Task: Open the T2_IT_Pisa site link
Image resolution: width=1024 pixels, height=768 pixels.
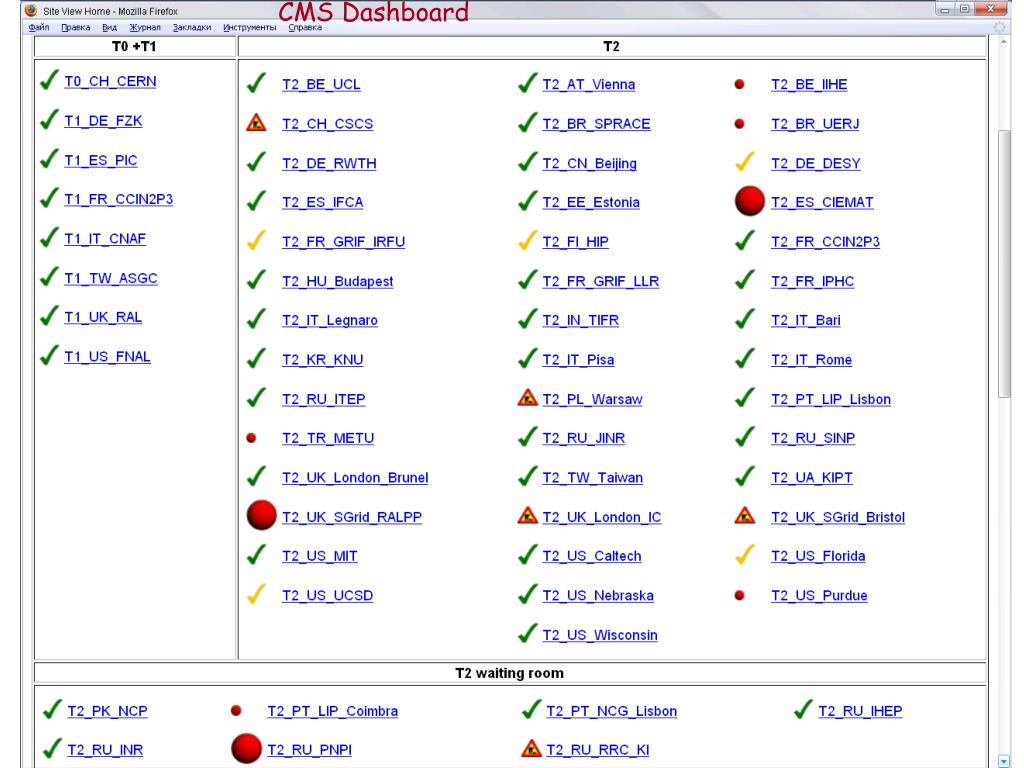Action: pyautogui.click(x=579, y=360)
